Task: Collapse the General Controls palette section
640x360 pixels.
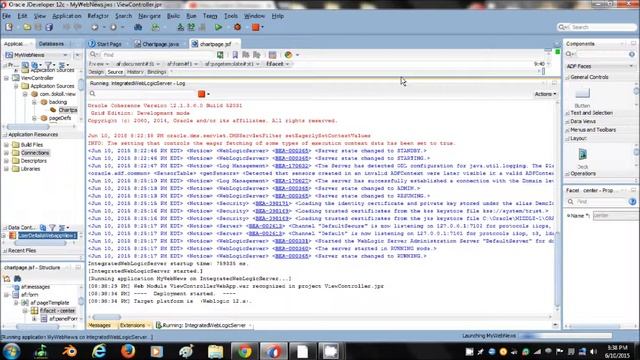Action: point(567,77)
